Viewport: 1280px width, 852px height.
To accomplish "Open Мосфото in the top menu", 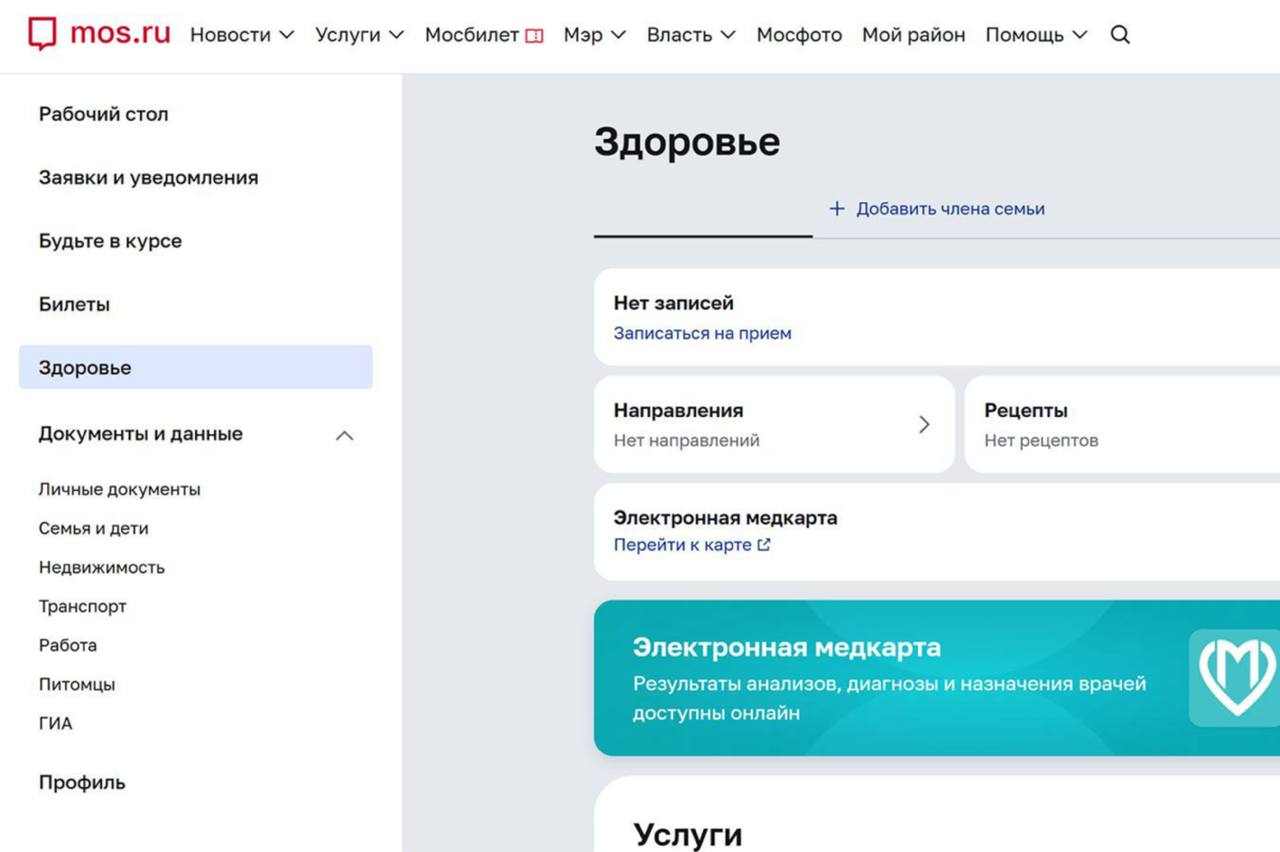I will point(799,35).
